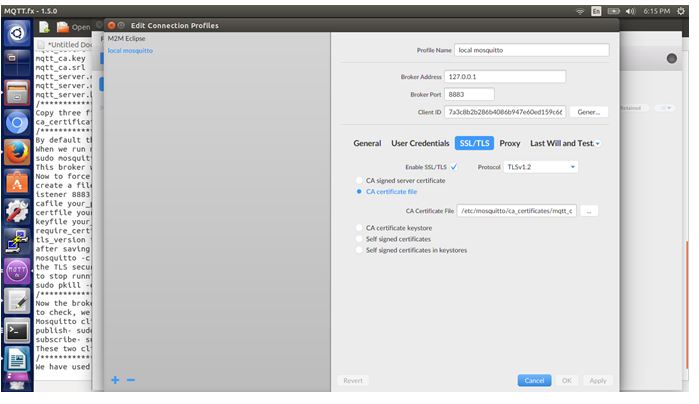Open the battery status indicator
Image resolution: width=699 pixels, height=404 pixels.
(x=614, y=11)
